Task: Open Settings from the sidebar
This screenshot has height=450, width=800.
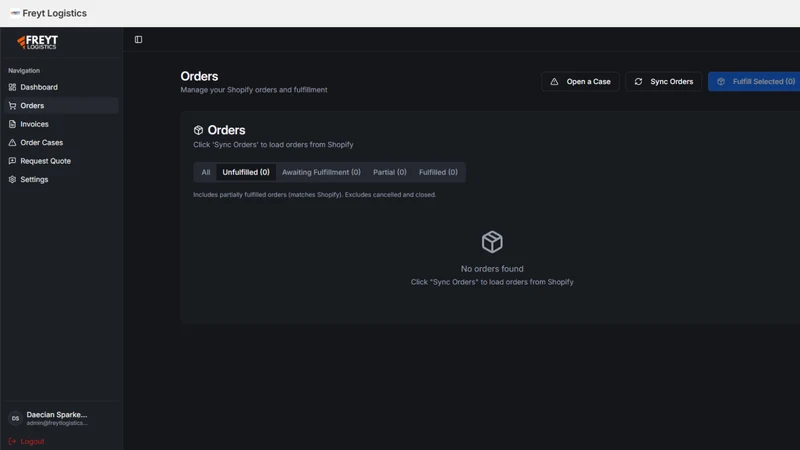Action: click(x=61, y=179)
